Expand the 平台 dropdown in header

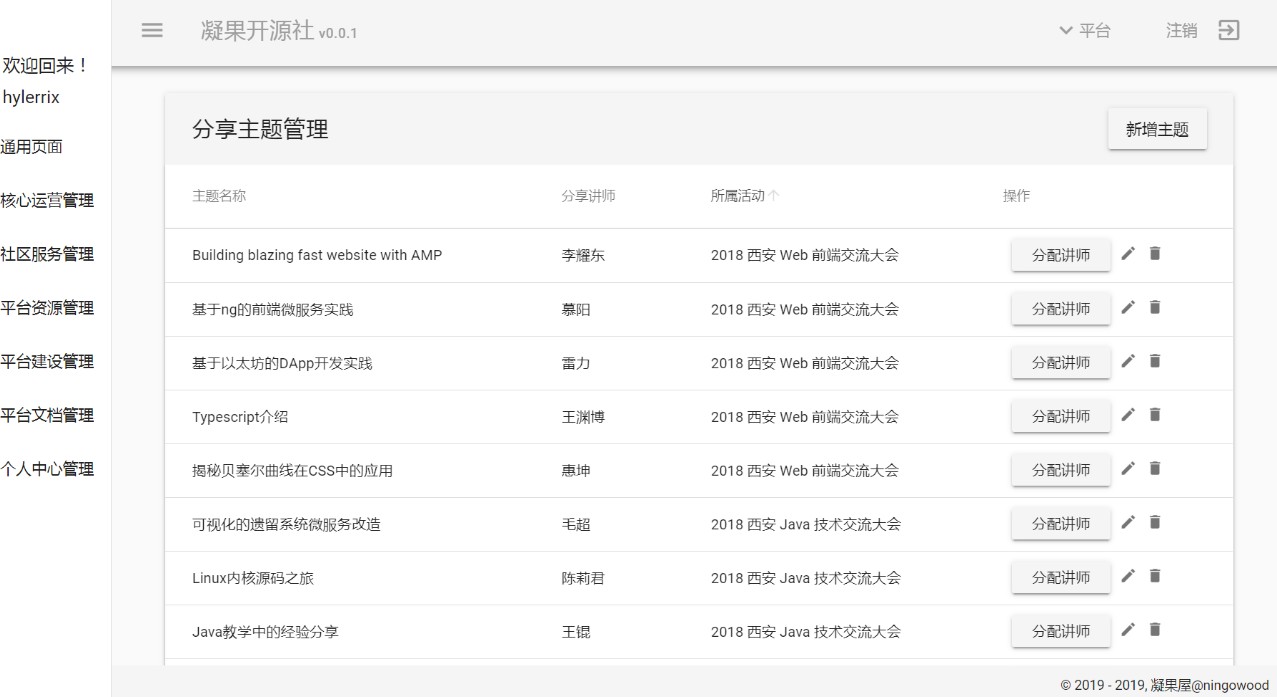click(x=1084, y=31)
